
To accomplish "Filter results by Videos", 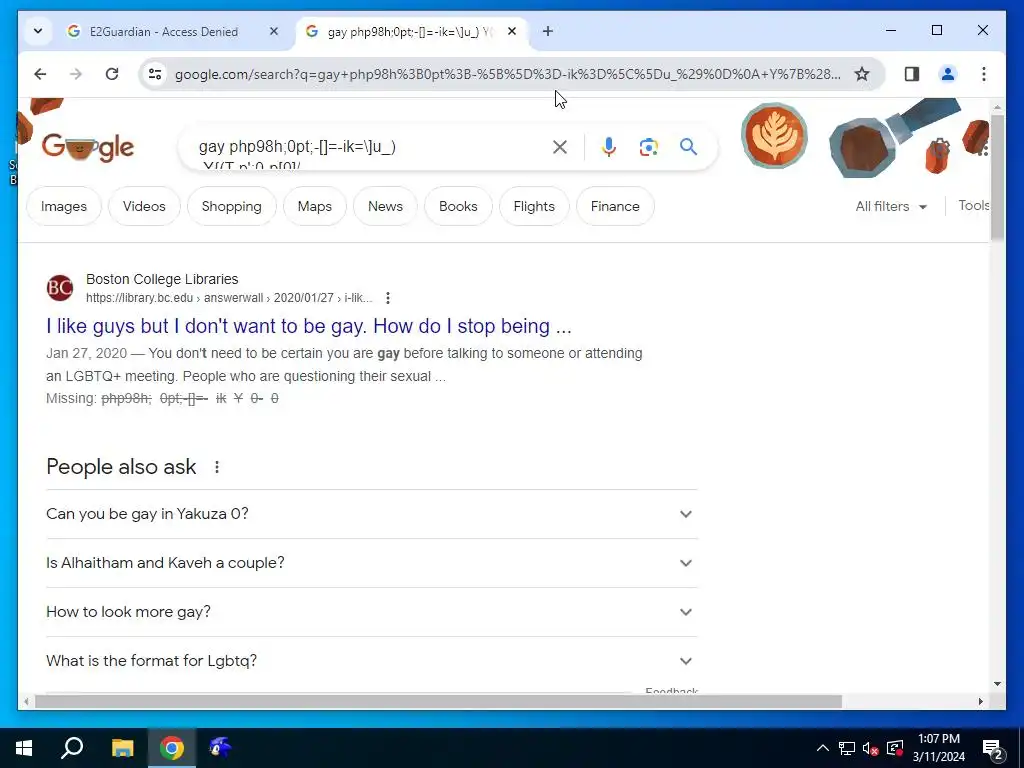I will [144, 206].
